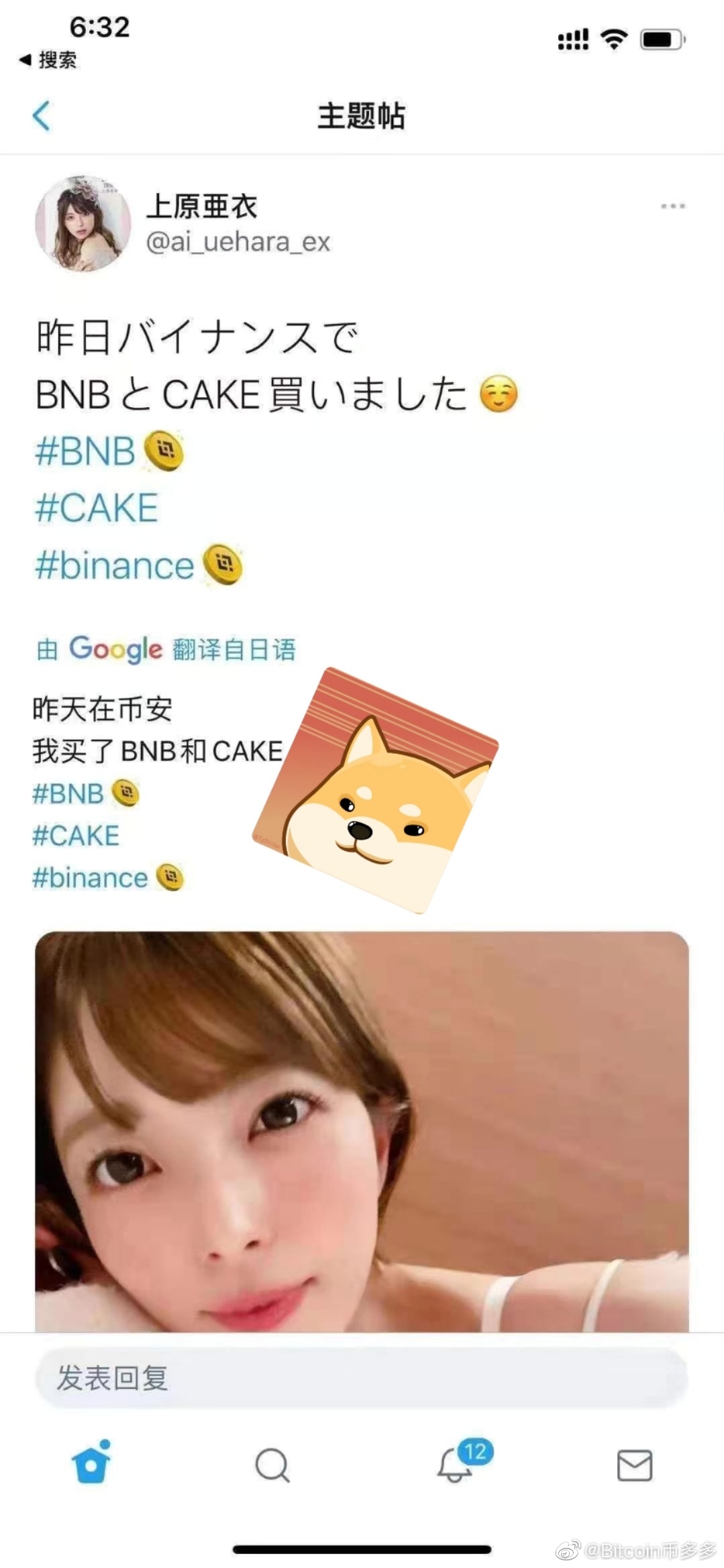Image resolution: width=724 pixels, height=1568 pixels.
Task: Tap the @ai_uehara_ex username handle
Action: coord(238,242)
